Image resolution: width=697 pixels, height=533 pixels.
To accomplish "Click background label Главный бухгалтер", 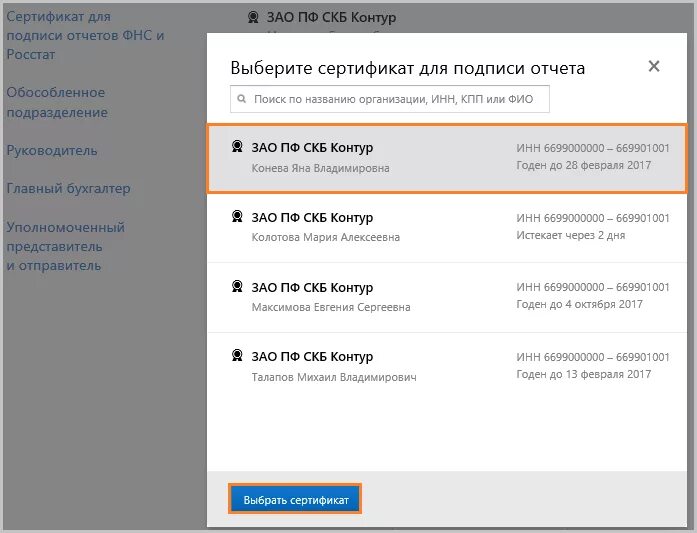I will tap(68, 188).
